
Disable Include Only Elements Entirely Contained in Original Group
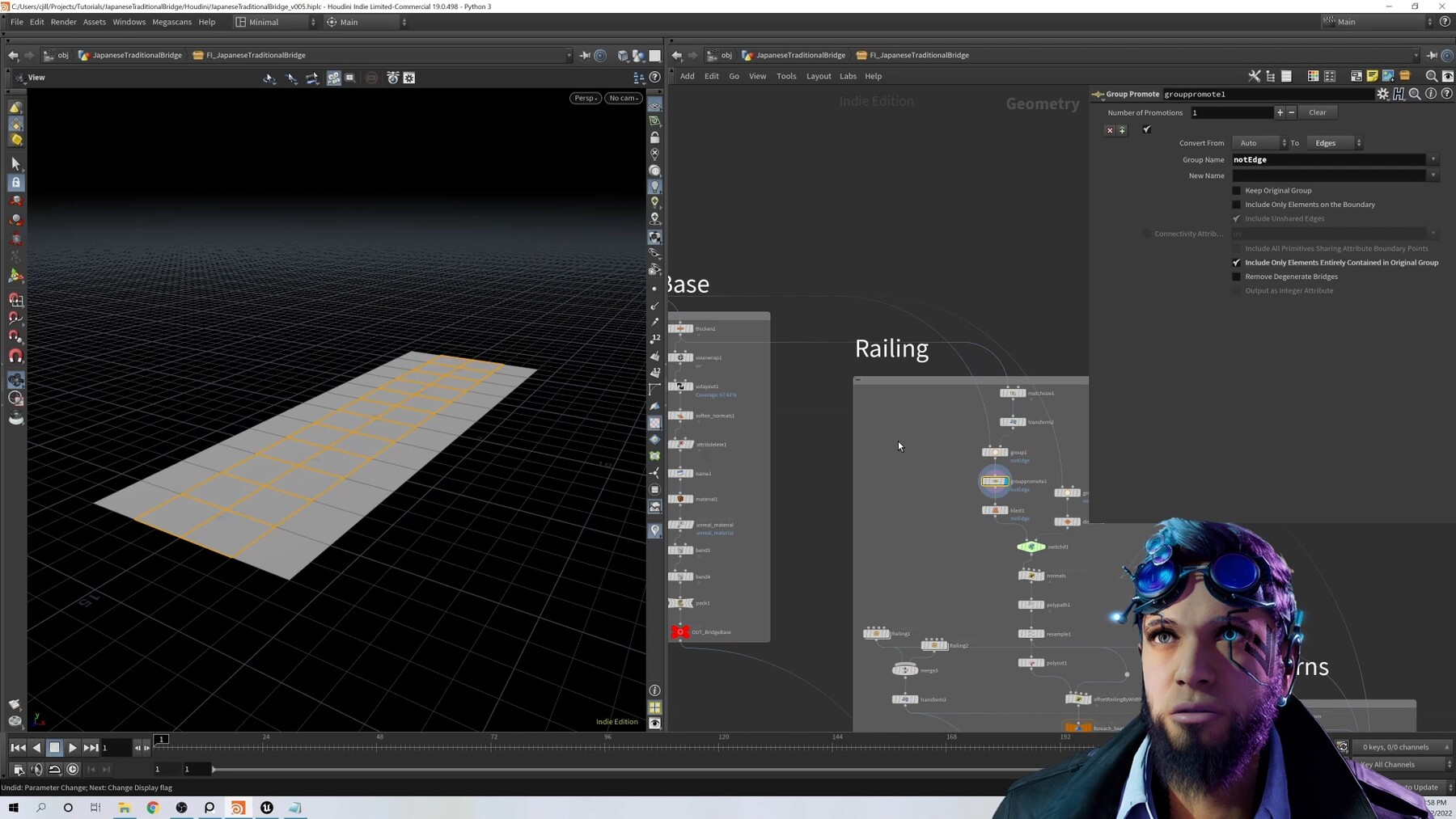click(1237, 263)
